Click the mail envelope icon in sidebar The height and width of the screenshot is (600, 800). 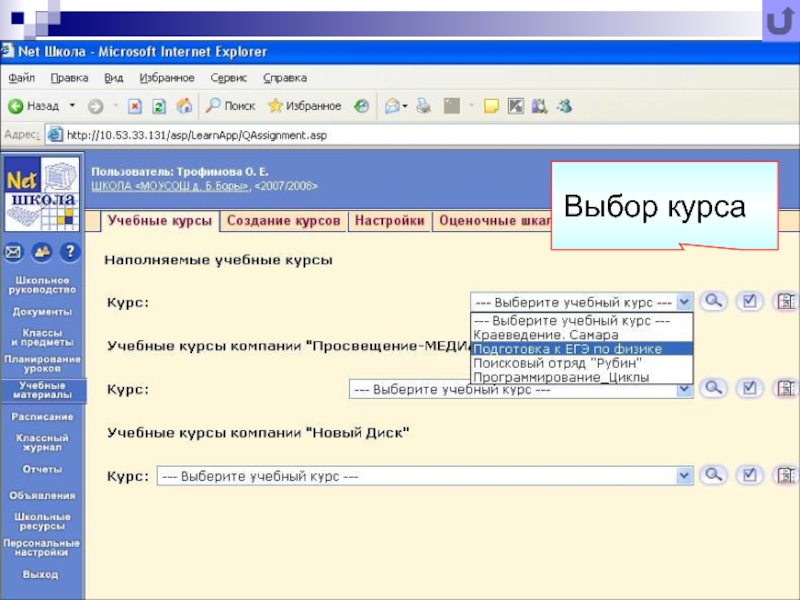[x=14, y=252]
